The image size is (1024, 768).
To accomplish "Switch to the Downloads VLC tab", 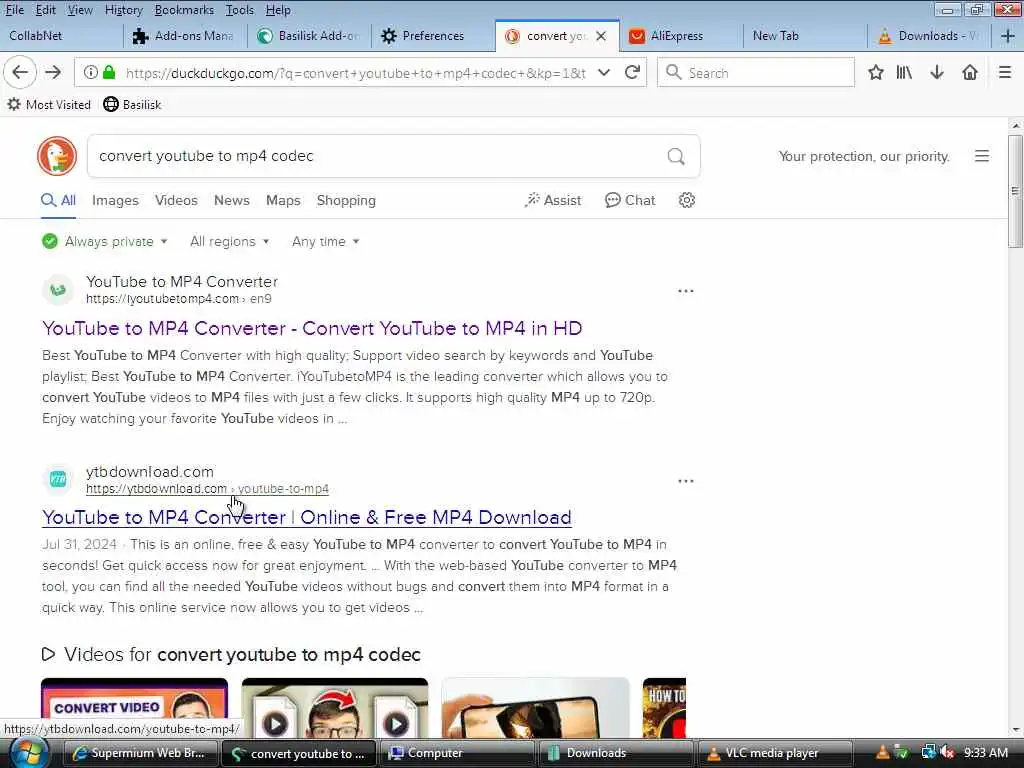I will pos(928,36).
